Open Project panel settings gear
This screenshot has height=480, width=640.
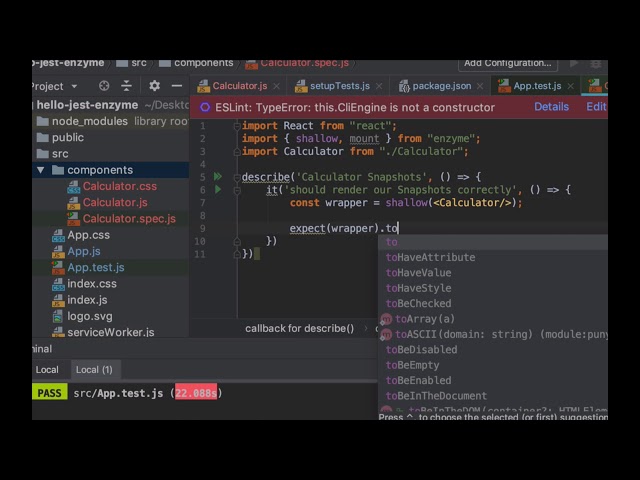point(154,86)
